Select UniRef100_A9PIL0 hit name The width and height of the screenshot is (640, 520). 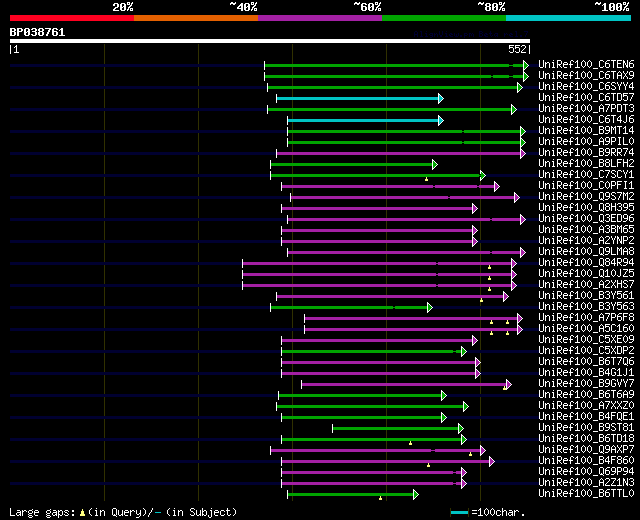point(586,142)
